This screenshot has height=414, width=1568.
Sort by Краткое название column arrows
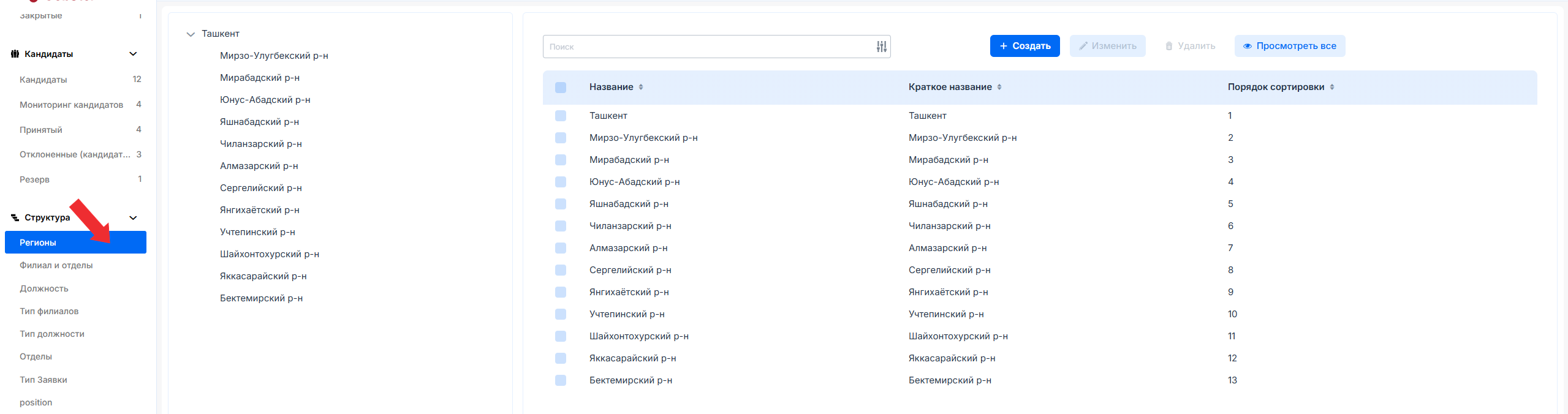pyautogui.click(x=999, y=87)
